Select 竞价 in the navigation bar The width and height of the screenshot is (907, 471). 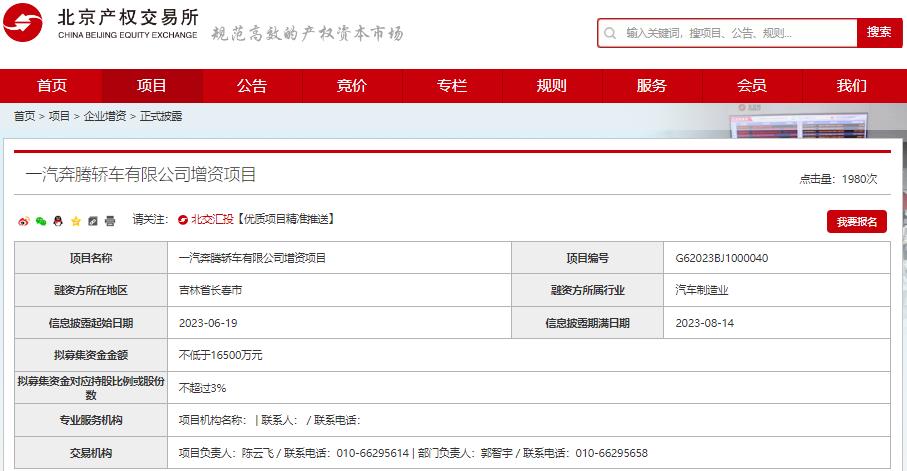point(352,86)
